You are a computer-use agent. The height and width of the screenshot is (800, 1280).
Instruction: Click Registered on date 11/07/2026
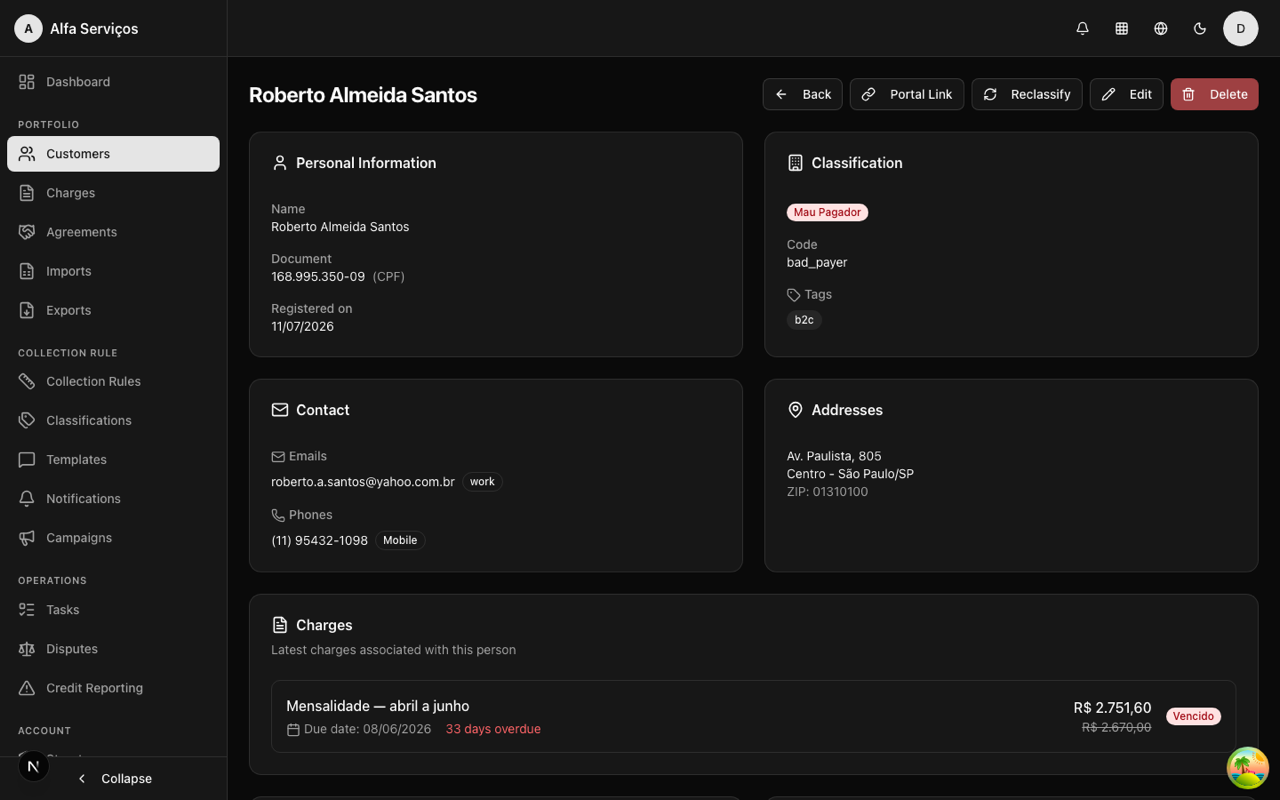[x=302, y=326]
